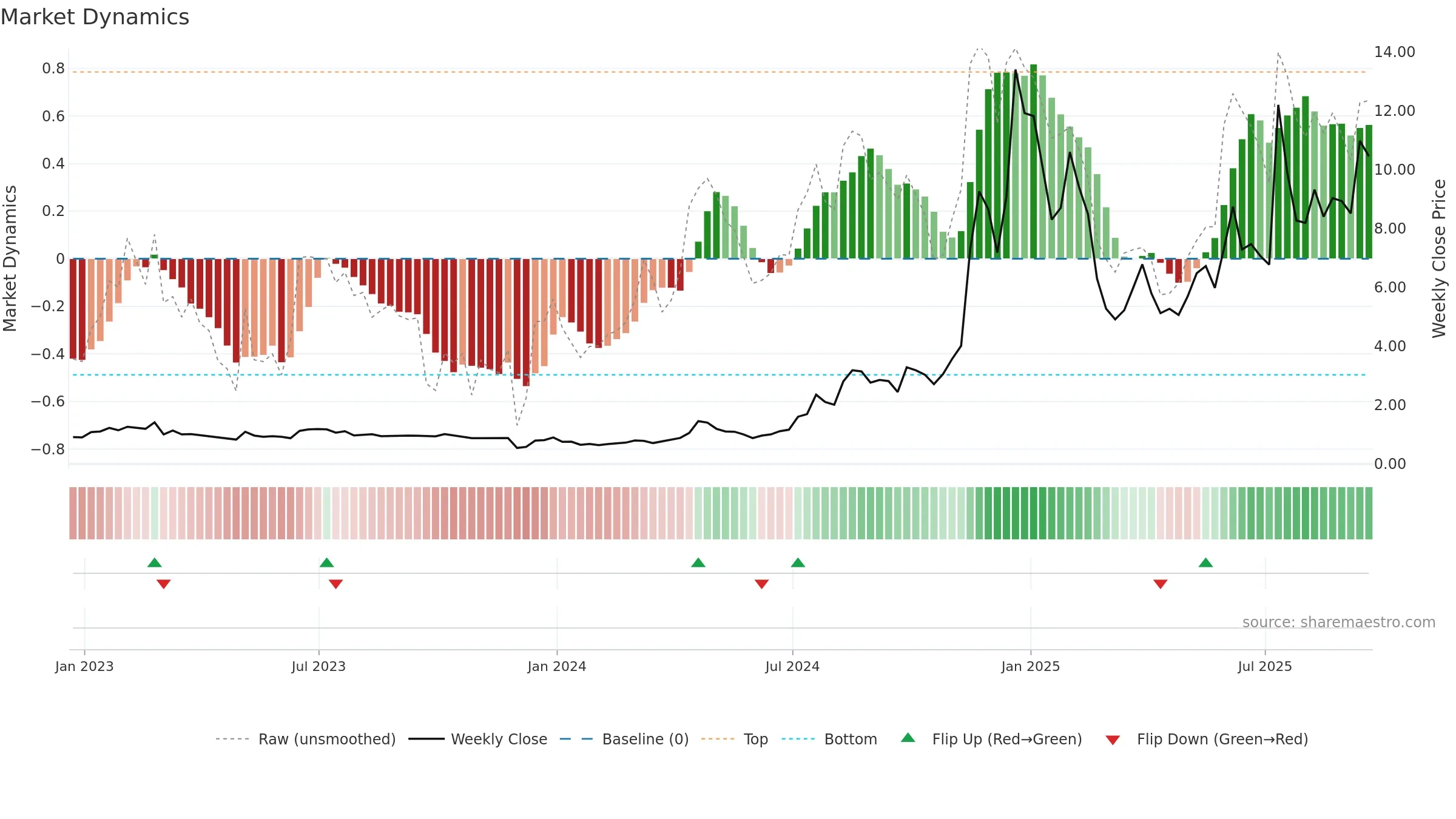The width and height of the screenshot is (1456, 819).
Task: Click the 6.00 price axis label
Action: point(1390,288)
